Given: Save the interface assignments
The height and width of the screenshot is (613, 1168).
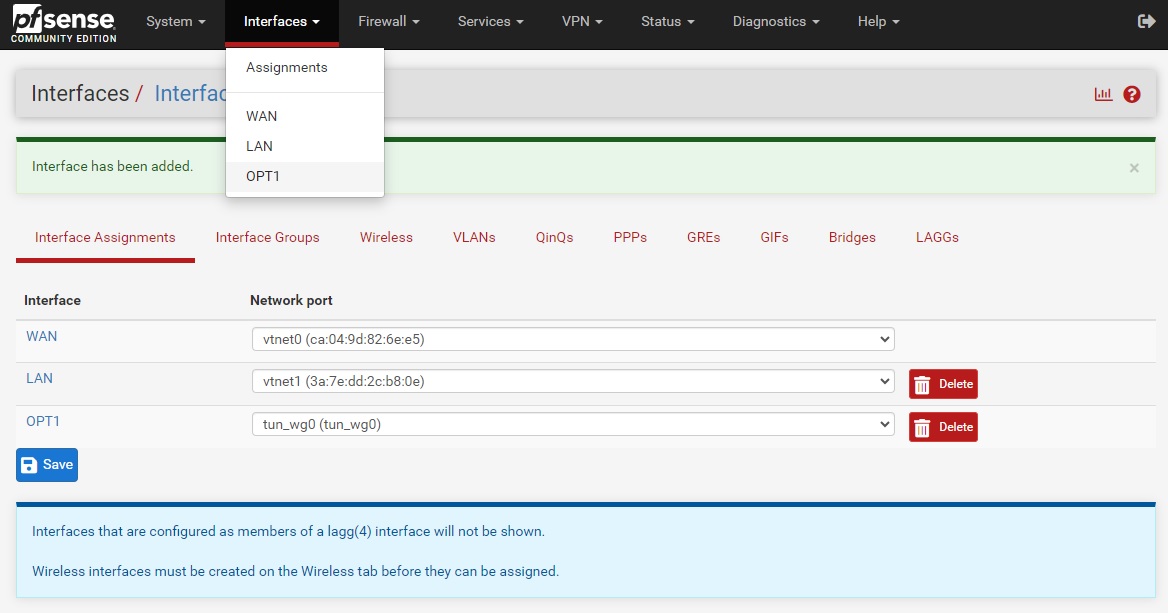Looking at the screenshot, I should pyautogui.click(x=47, y=465).
